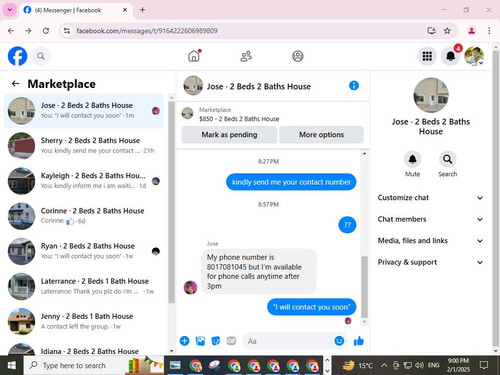Open the taskbar clock and date
The width and height of the screenshot is (500, 375).
pos(458,365)
